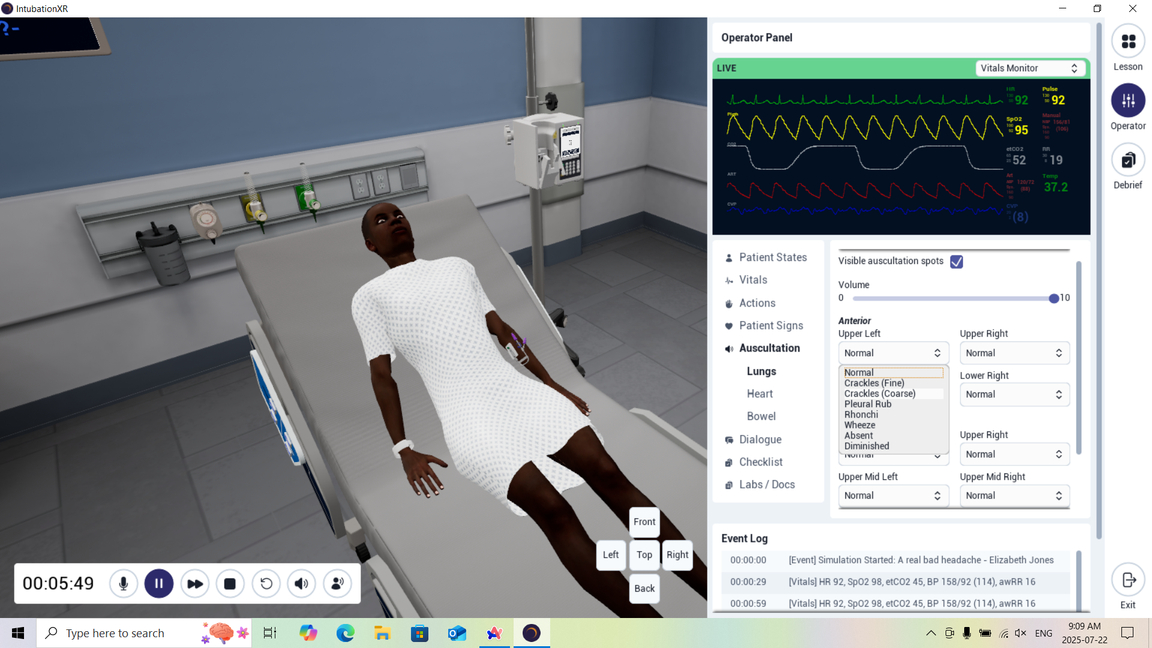Select Heart under Auscultation
This screenshot has height=648, width=1152.
coord(760,394)
